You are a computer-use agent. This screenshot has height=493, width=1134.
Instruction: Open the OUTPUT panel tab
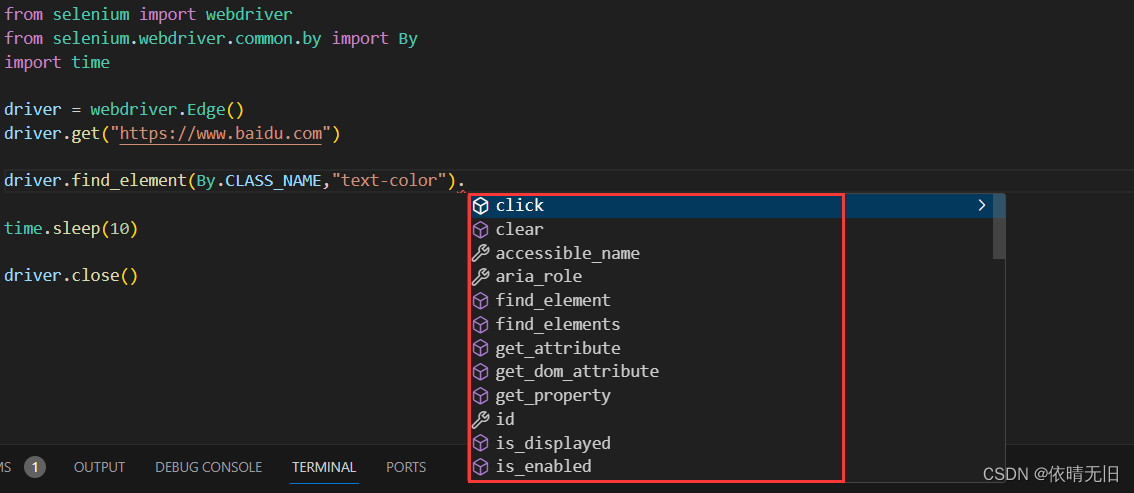coord(99,468)
